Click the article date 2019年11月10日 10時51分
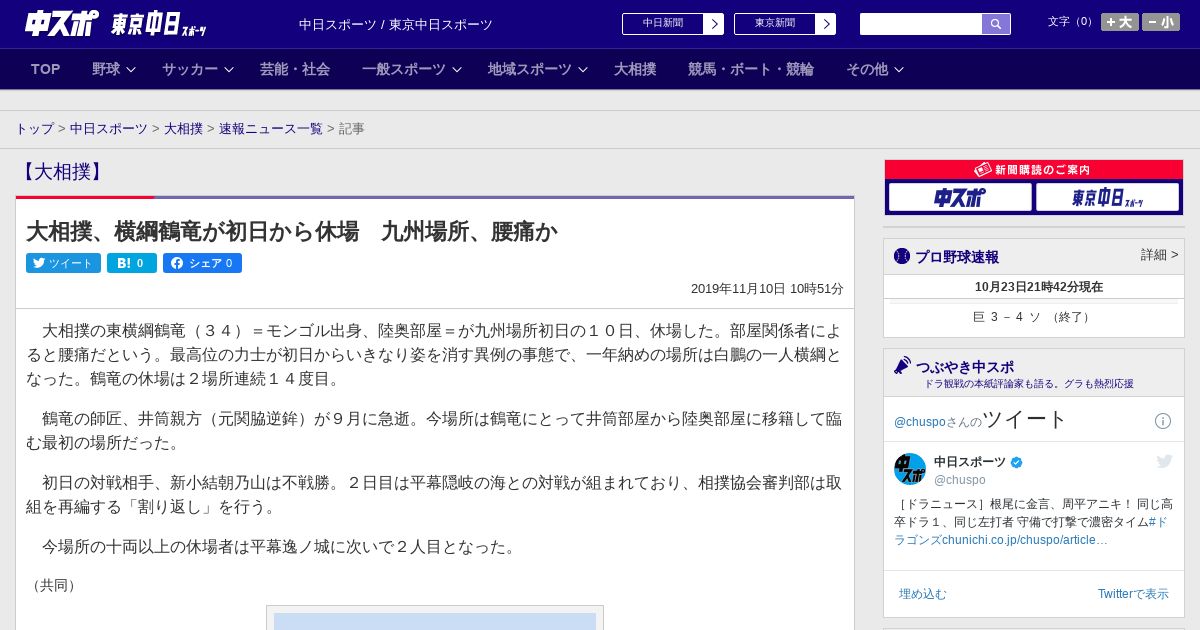1200x630 pixels. click(767, 289)
